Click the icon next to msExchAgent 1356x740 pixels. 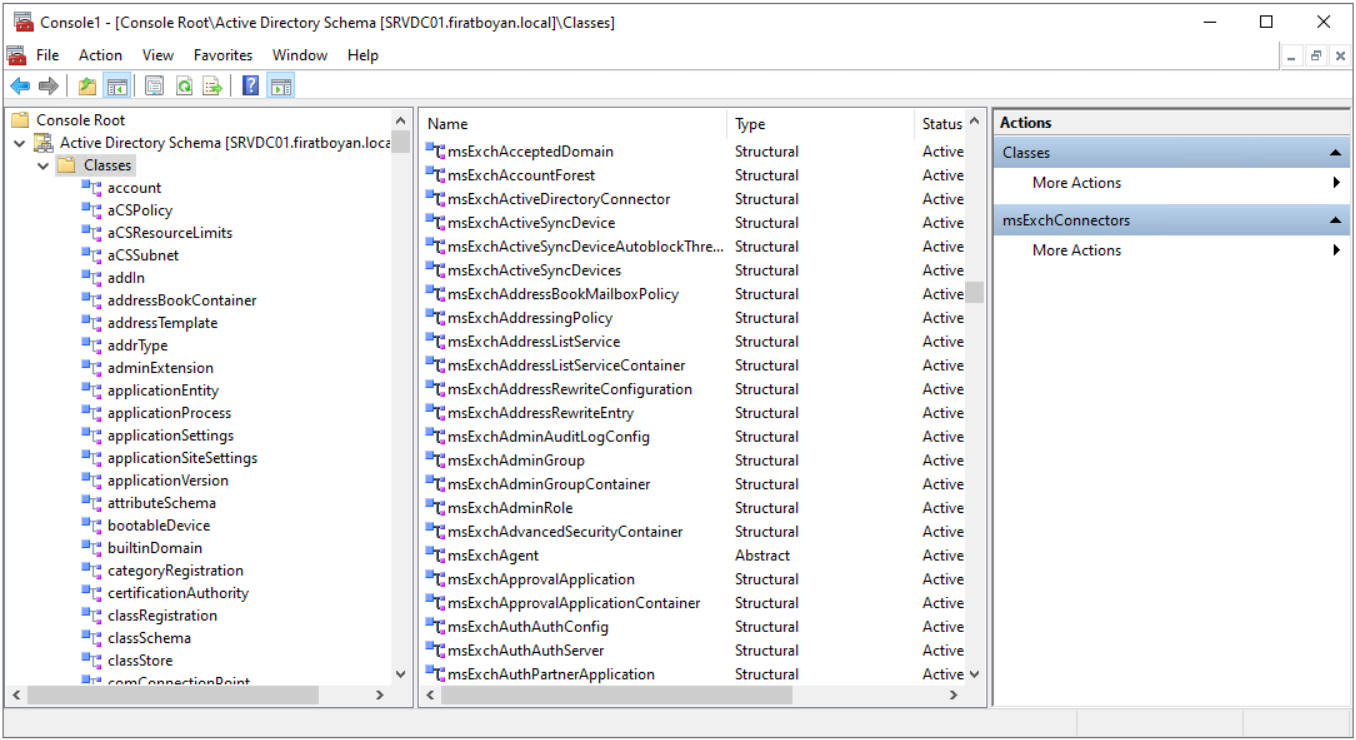pos(435,555)
